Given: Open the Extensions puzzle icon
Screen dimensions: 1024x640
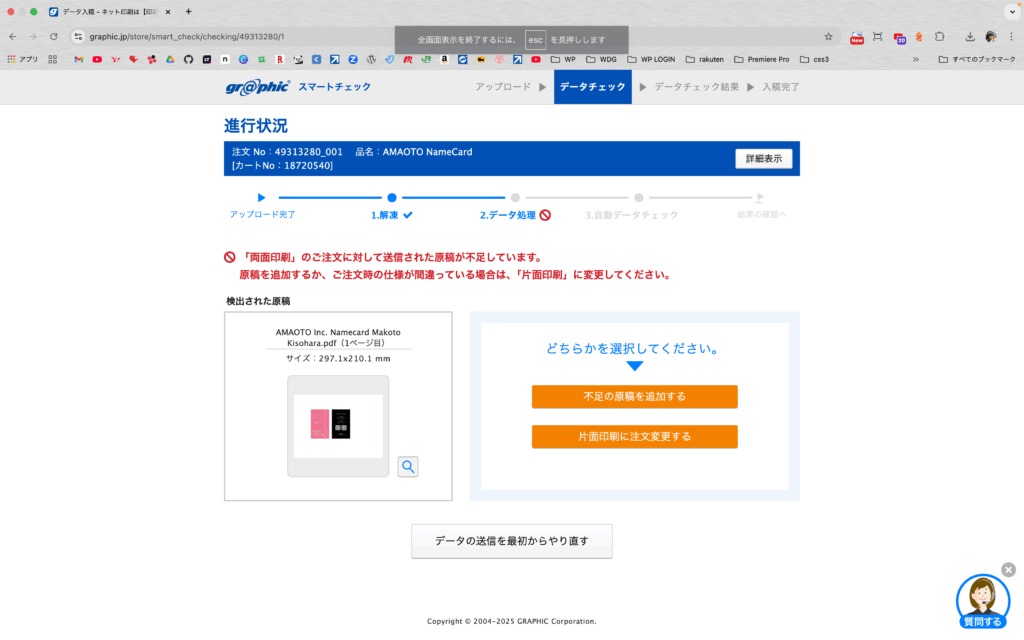Looking at the screenshot, I should tap(939, 36).
